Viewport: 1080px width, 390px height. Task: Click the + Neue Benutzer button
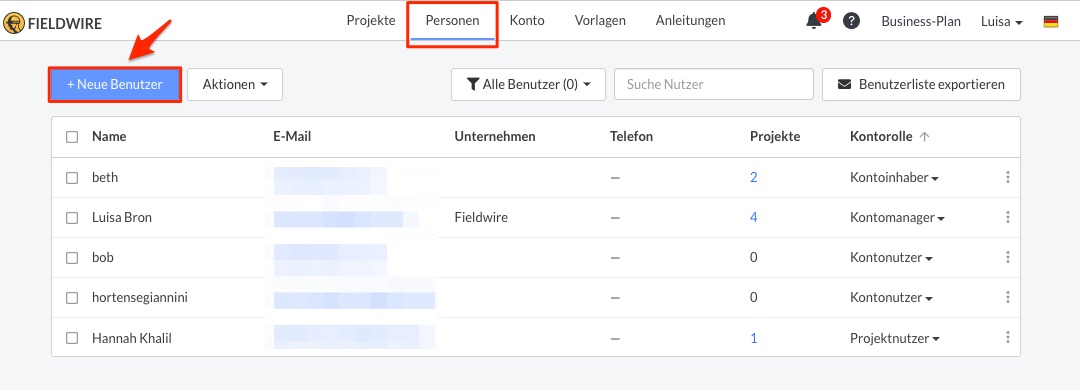[x=115, y=85]
